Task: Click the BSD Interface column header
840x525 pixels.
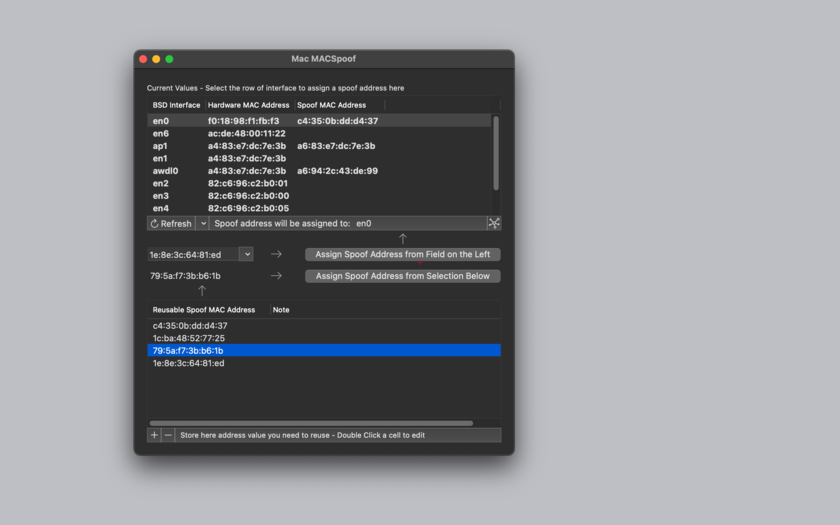Action: (x=176, y=105)
